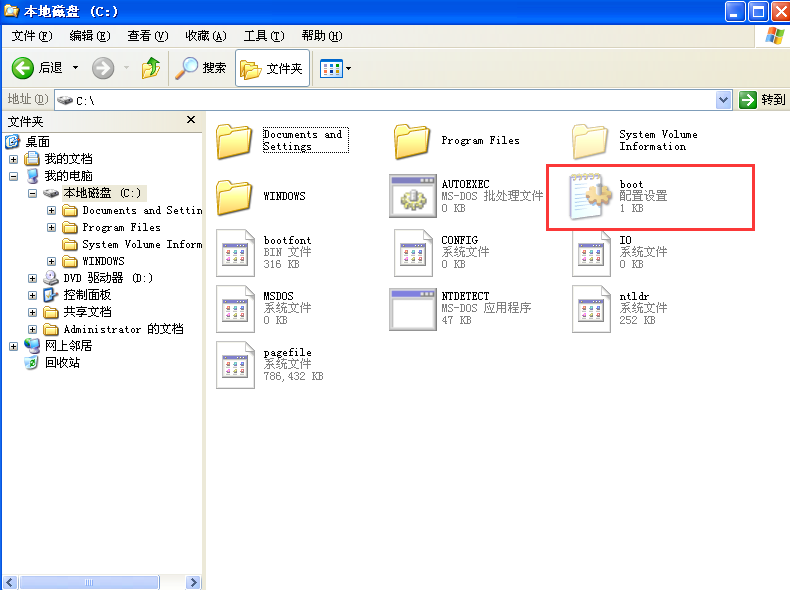
Task: Select 我的文档 in folder tree
Action: click(69, 159)
